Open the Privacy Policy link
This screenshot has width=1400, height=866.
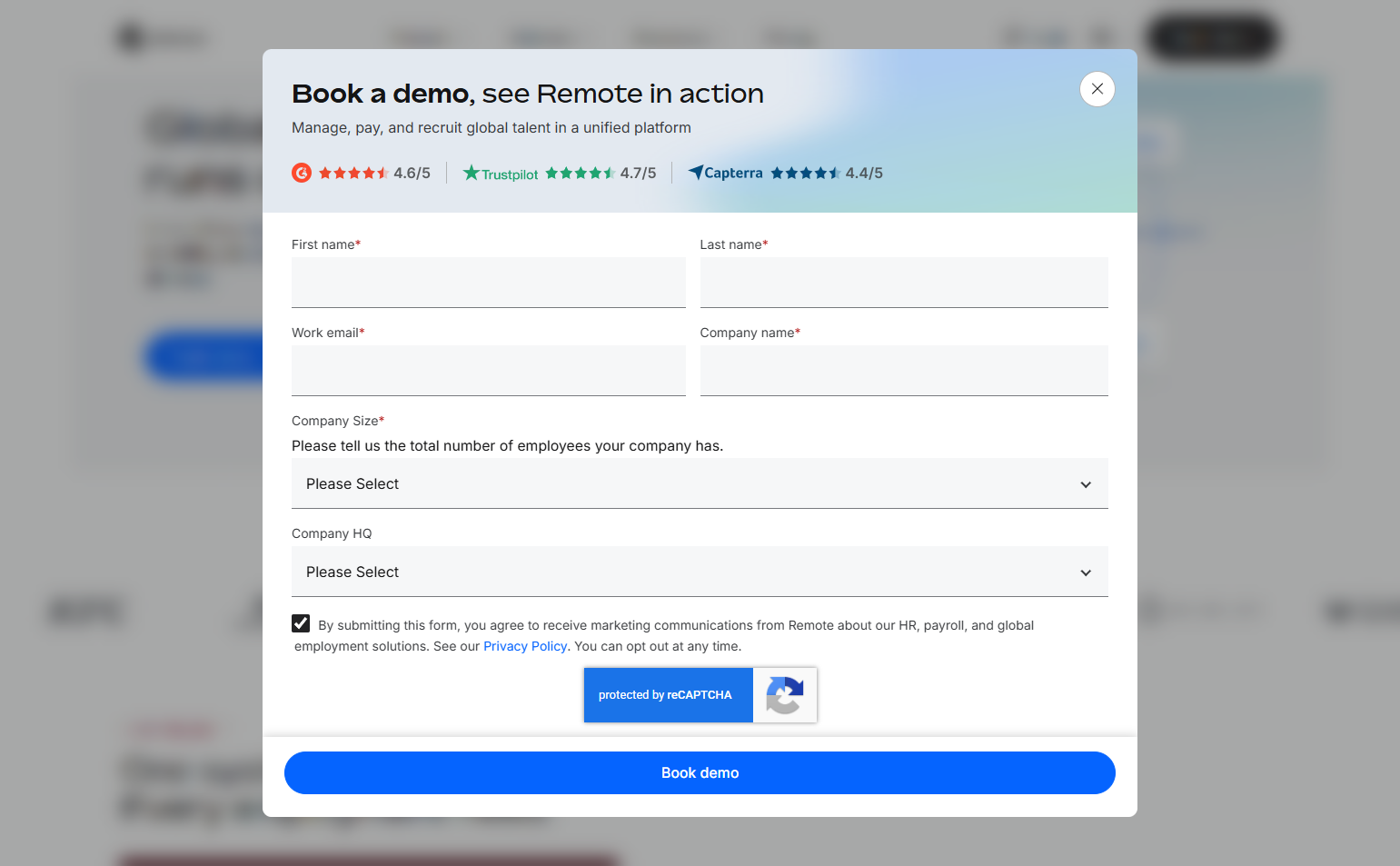pos(525,646)
